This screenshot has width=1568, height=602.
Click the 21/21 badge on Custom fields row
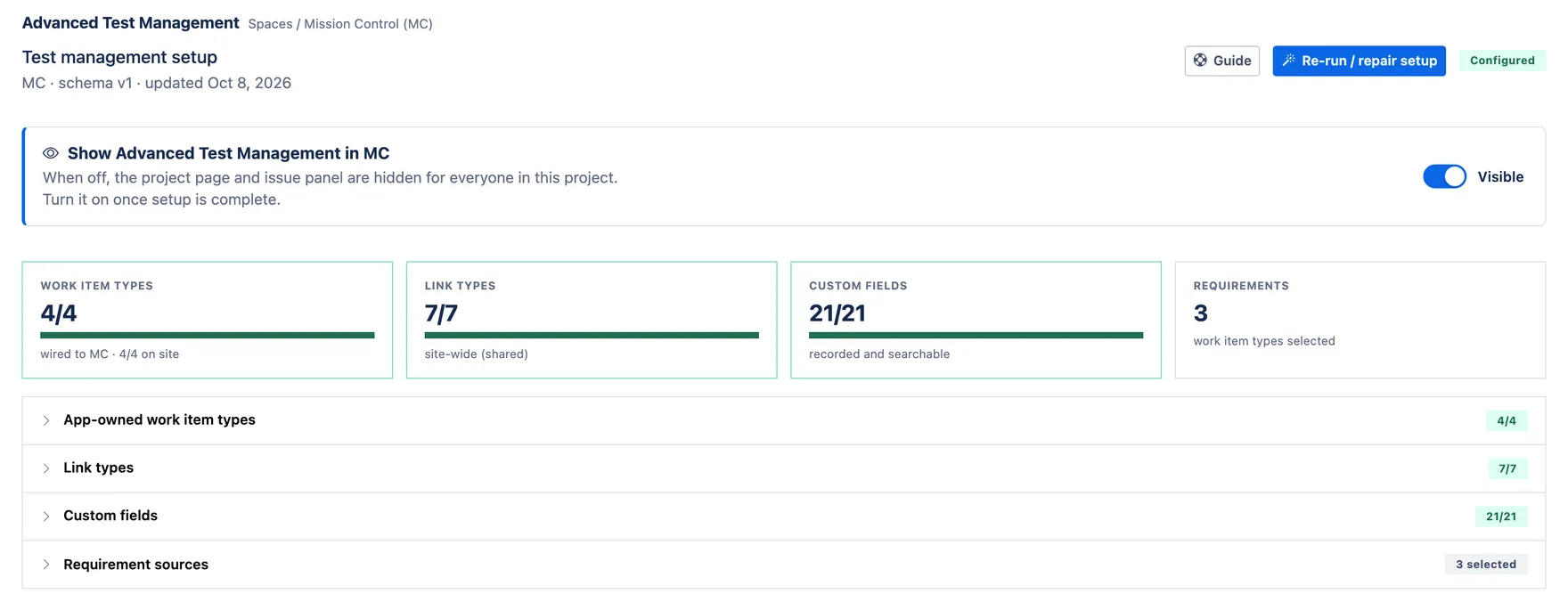click(x=1501, y=517)
